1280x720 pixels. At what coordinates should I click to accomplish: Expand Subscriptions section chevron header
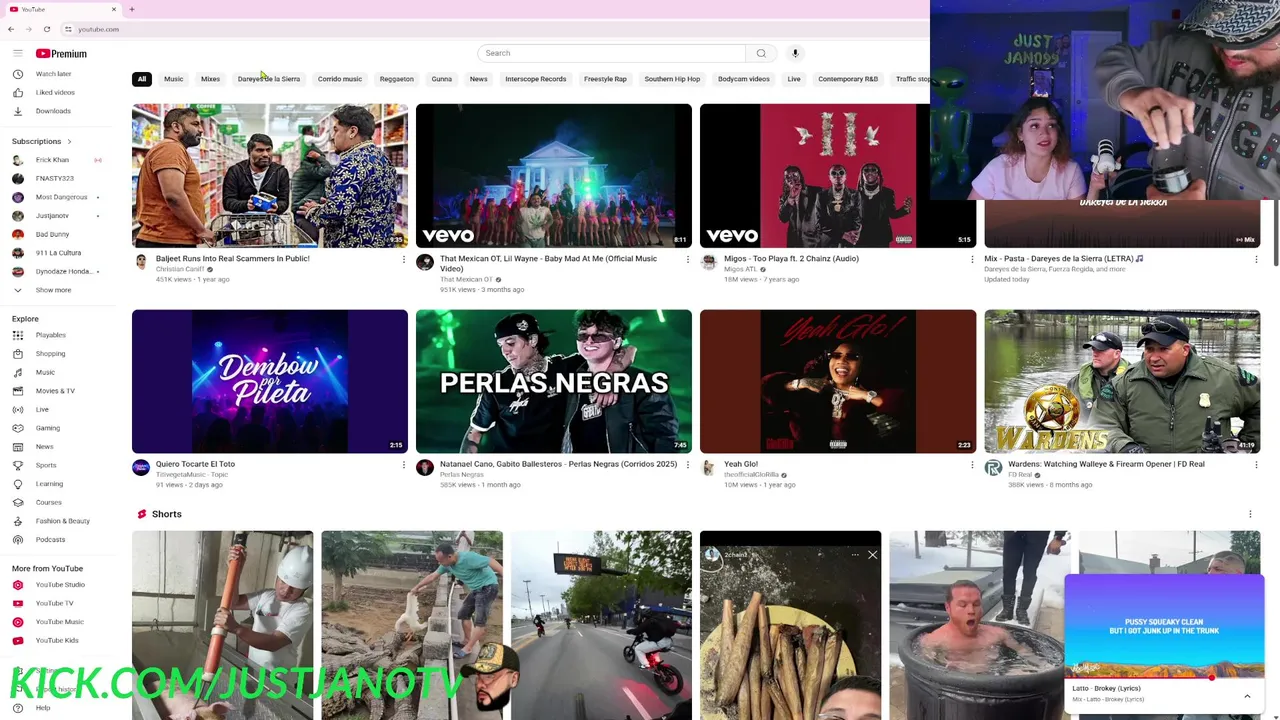[42, 141]
